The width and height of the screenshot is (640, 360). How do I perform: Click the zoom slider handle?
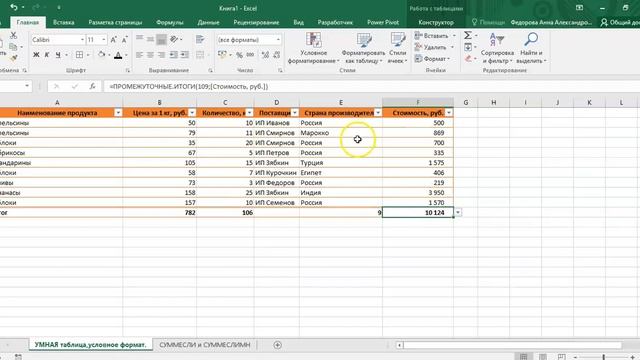[604, 357]
